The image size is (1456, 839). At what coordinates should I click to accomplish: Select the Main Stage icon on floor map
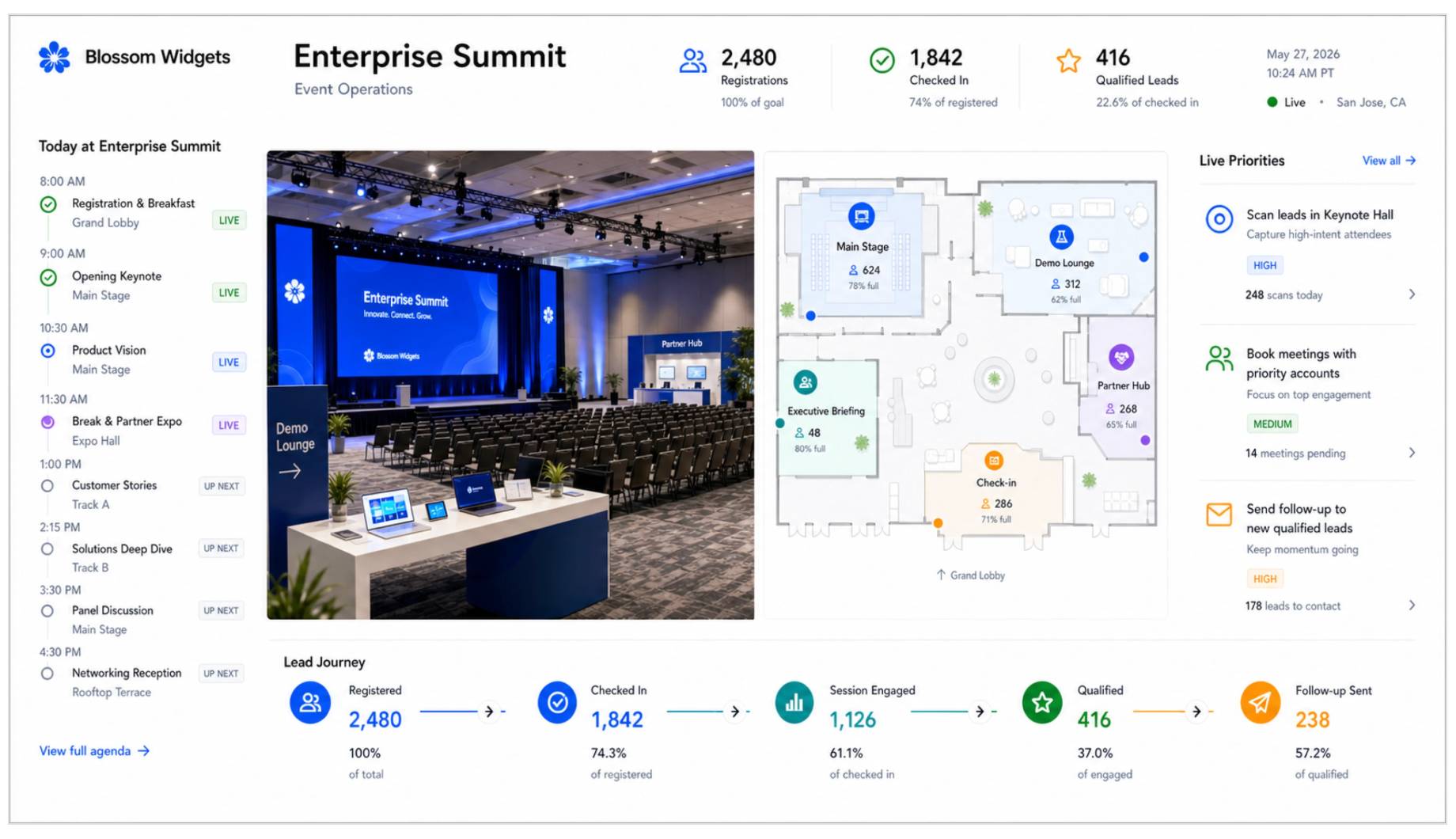[861, 216]
